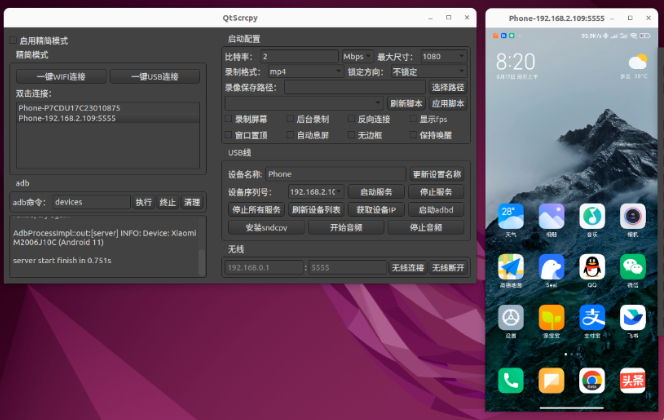Expand the 设备序列号 192.168.2.10 dropdown
The height and width of the screenshot is (420, 664).
coord(316,192)
